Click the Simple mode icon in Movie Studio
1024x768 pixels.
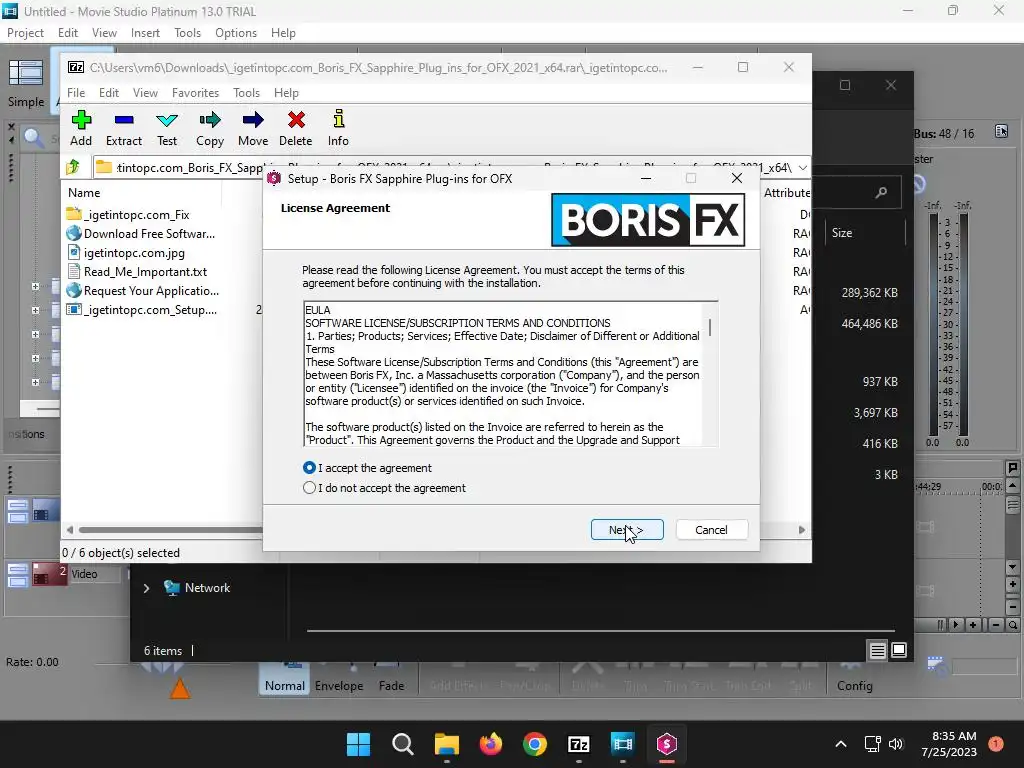(x=26, y=84)
